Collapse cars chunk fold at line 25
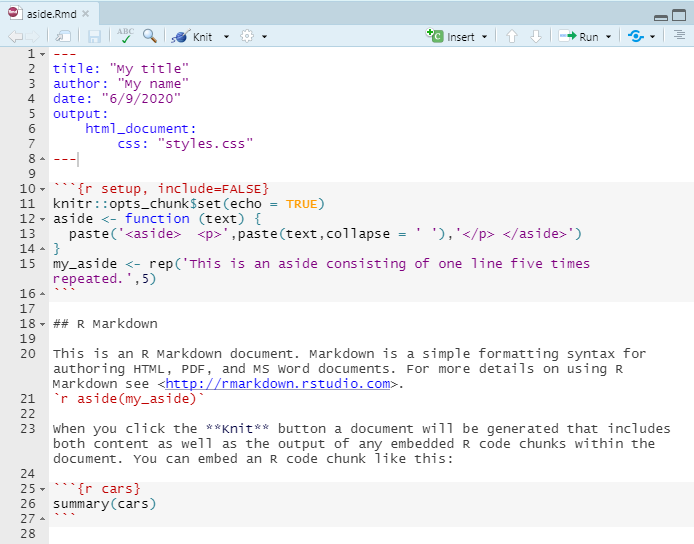Screen dimensions: 694x544 [42, 490]
